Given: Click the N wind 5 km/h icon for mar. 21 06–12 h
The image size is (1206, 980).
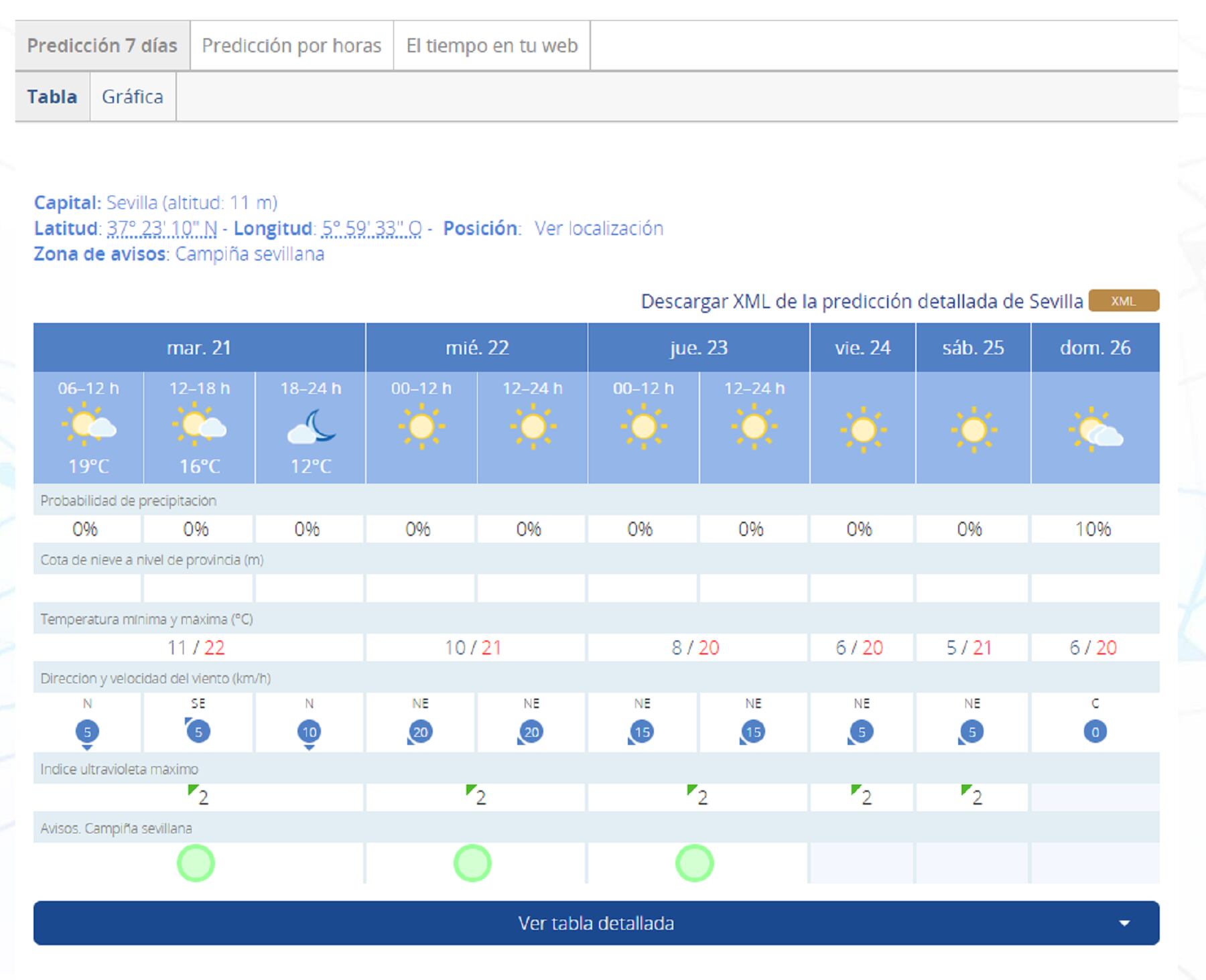Looking at the screenshot, I should pyautogui.click(x=87, y=733).
